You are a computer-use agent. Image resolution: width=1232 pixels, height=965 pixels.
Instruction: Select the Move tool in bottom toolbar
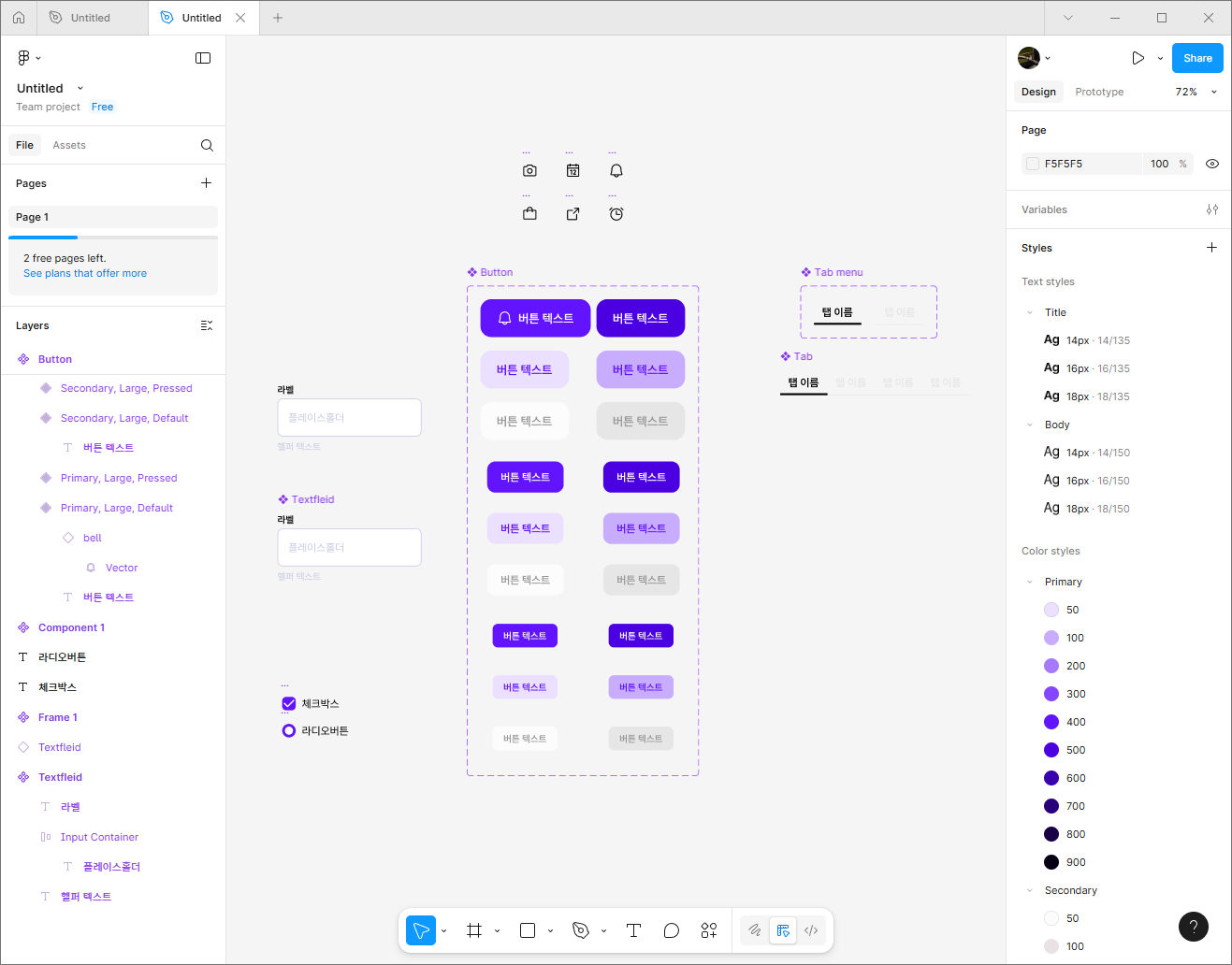(x=421, y=930)
